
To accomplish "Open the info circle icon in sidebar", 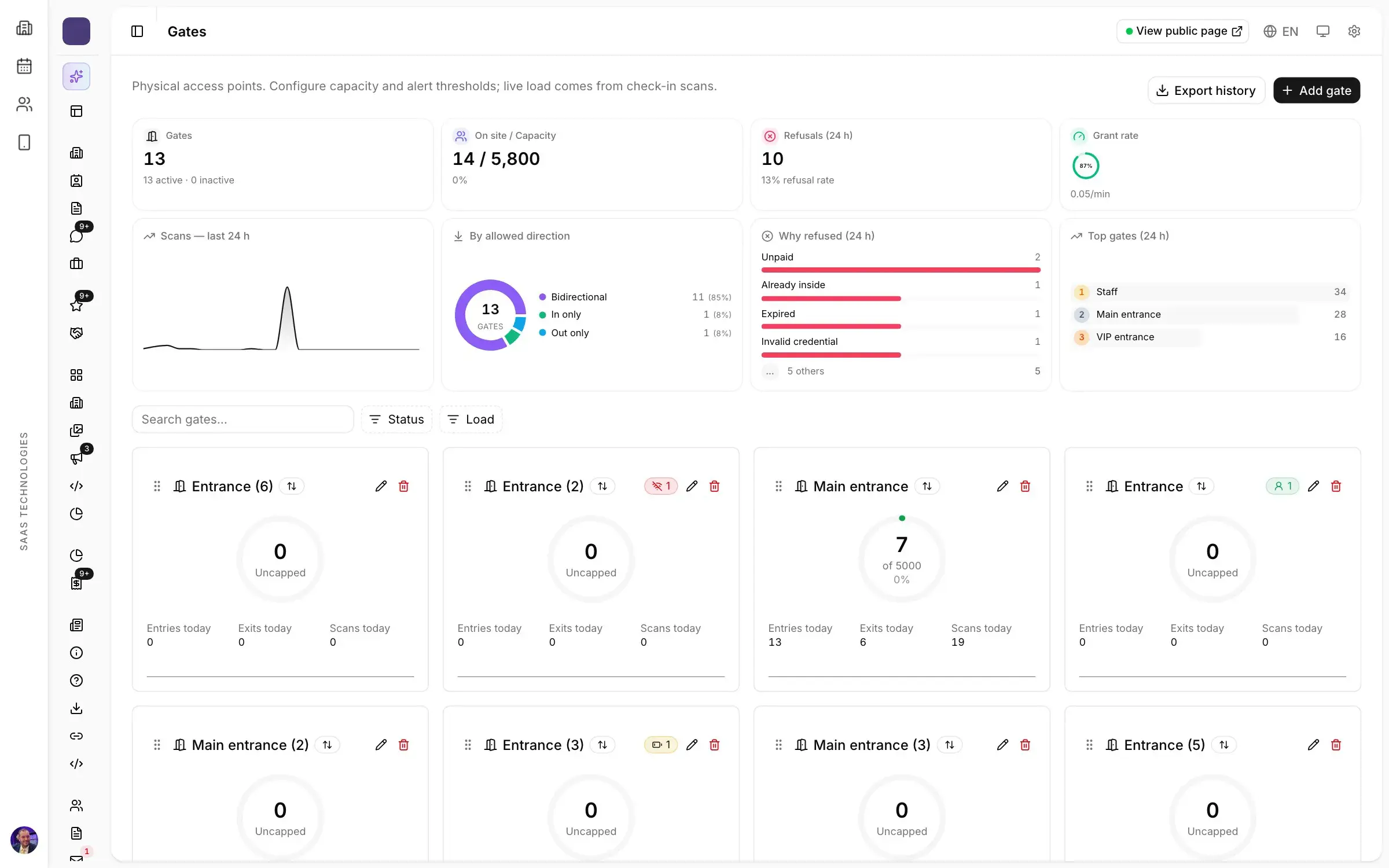I will [76, 653].
